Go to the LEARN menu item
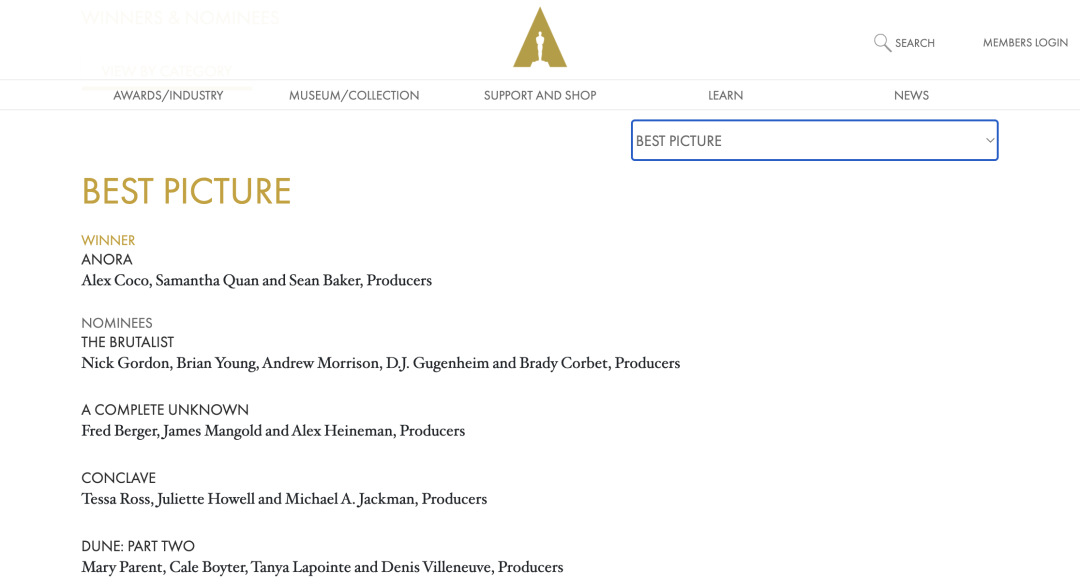 click(725, 96)
